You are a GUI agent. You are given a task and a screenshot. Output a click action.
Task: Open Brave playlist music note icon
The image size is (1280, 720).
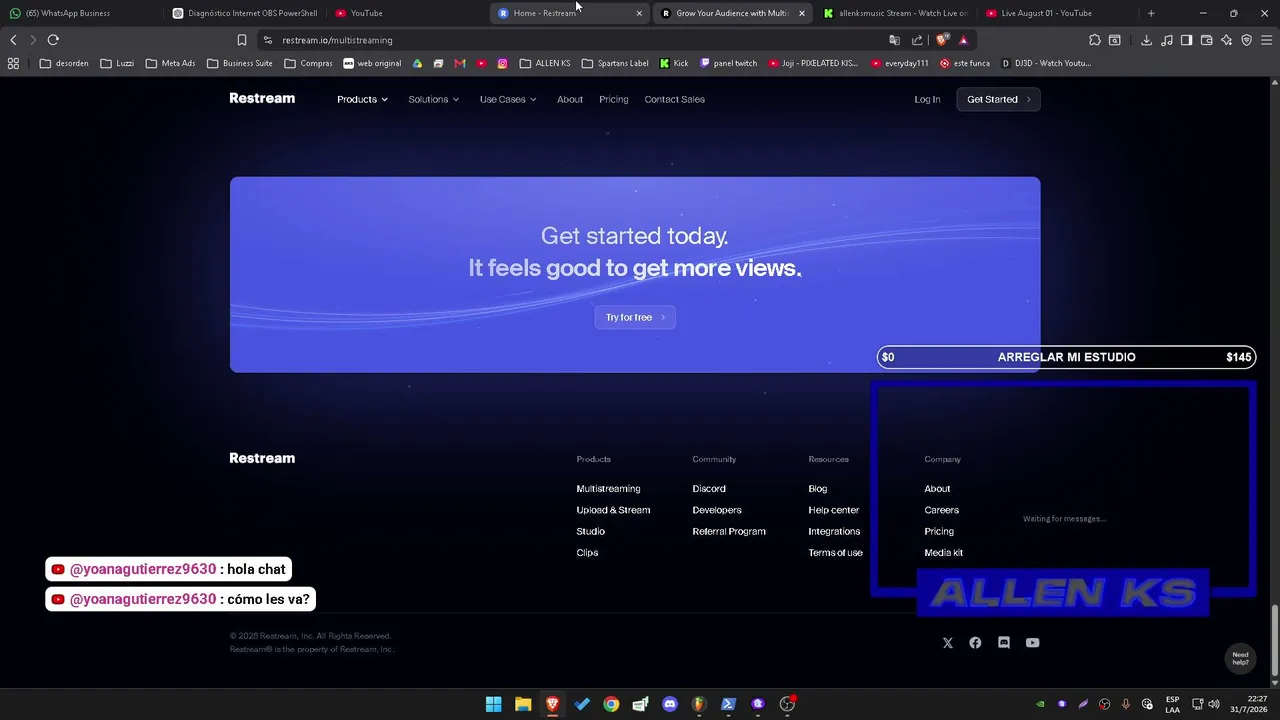tap(1167, 40)
